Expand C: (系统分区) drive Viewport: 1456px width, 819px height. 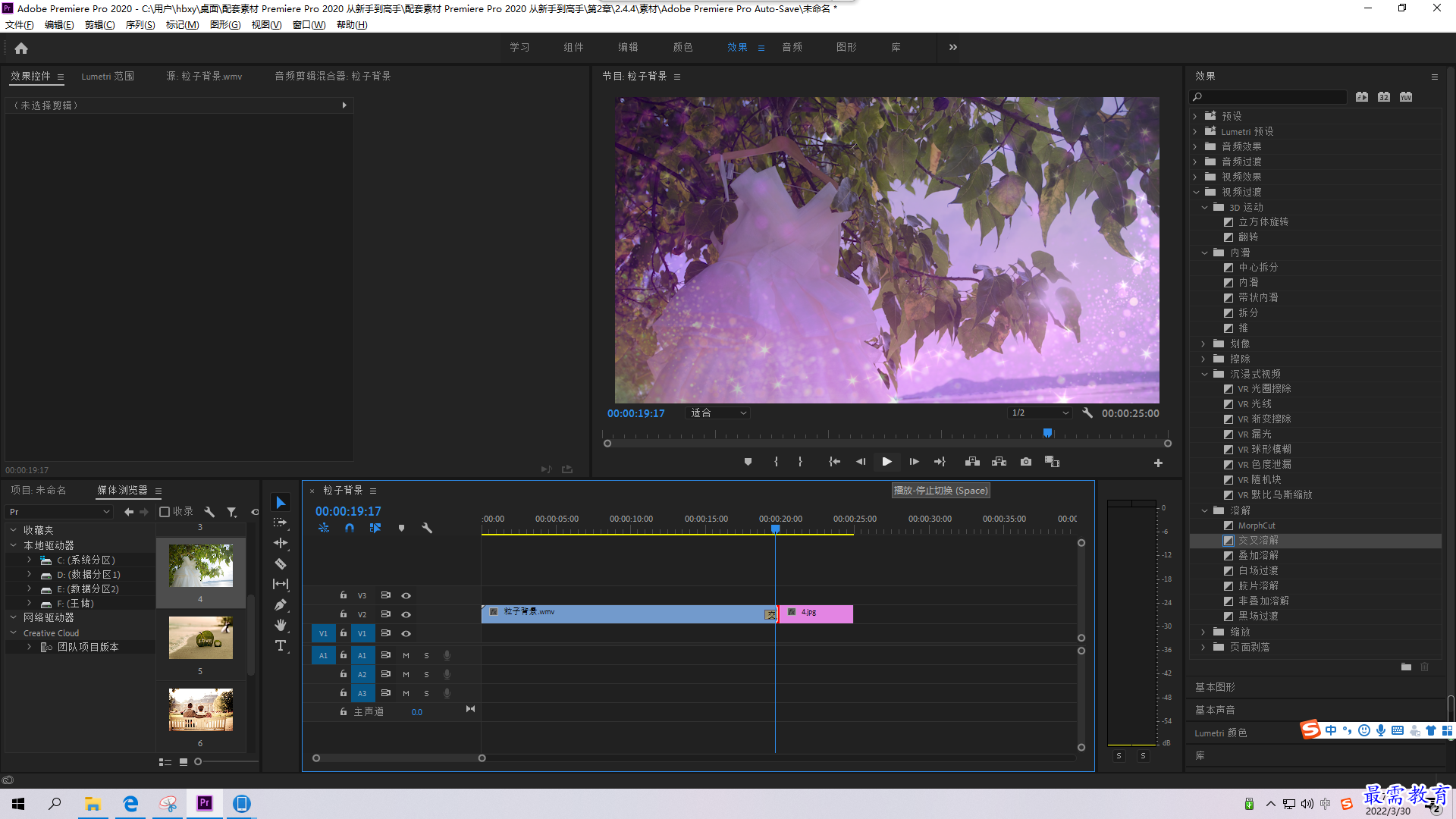point(29,560)
